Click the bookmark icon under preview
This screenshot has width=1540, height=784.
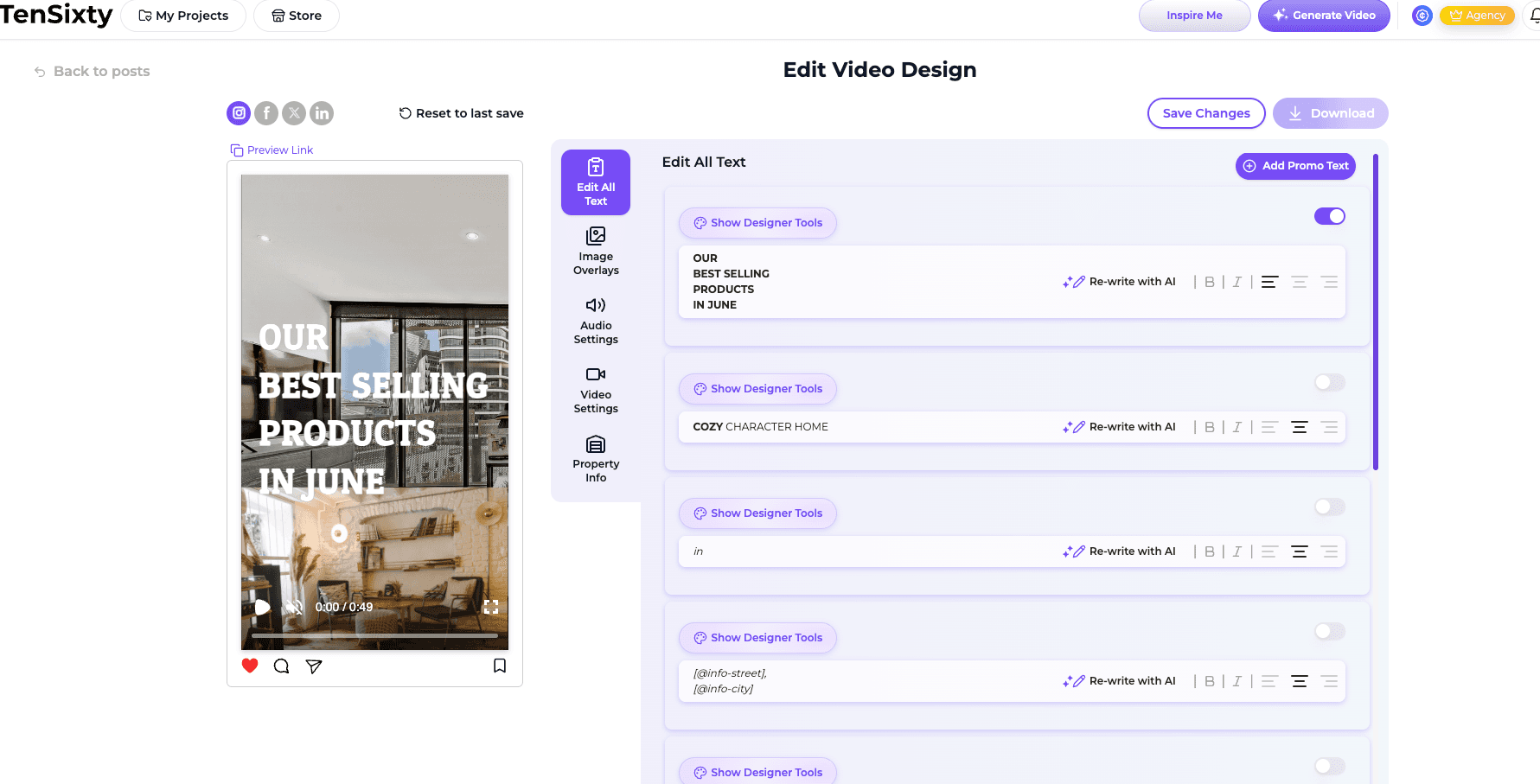[500, 666]
